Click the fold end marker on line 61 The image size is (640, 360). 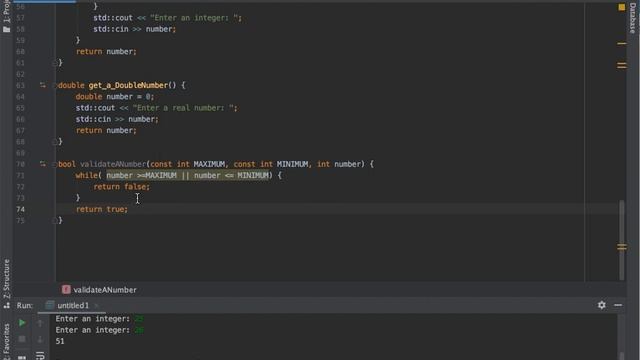(55, 63)
